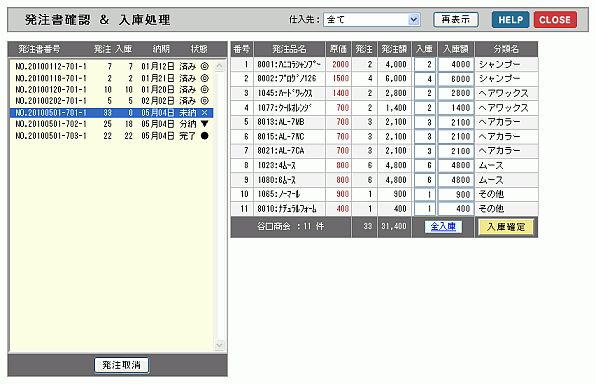Click 納期 column header in order list
The height and width of the screenshot is (384, 596).
[x=161, y=49]
